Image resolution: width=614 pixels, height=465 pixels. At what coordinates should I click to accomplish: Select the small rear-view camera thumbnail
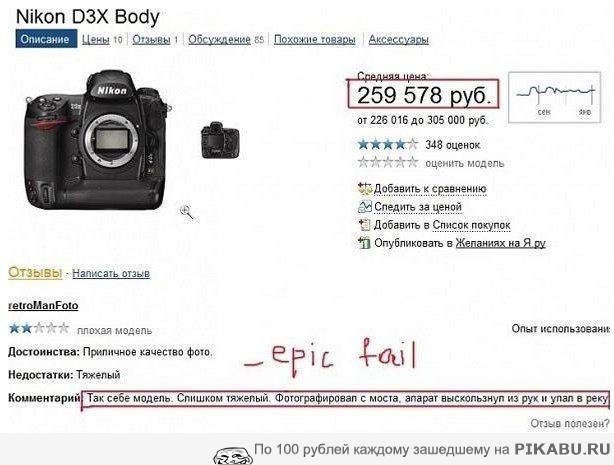(220, 140)
